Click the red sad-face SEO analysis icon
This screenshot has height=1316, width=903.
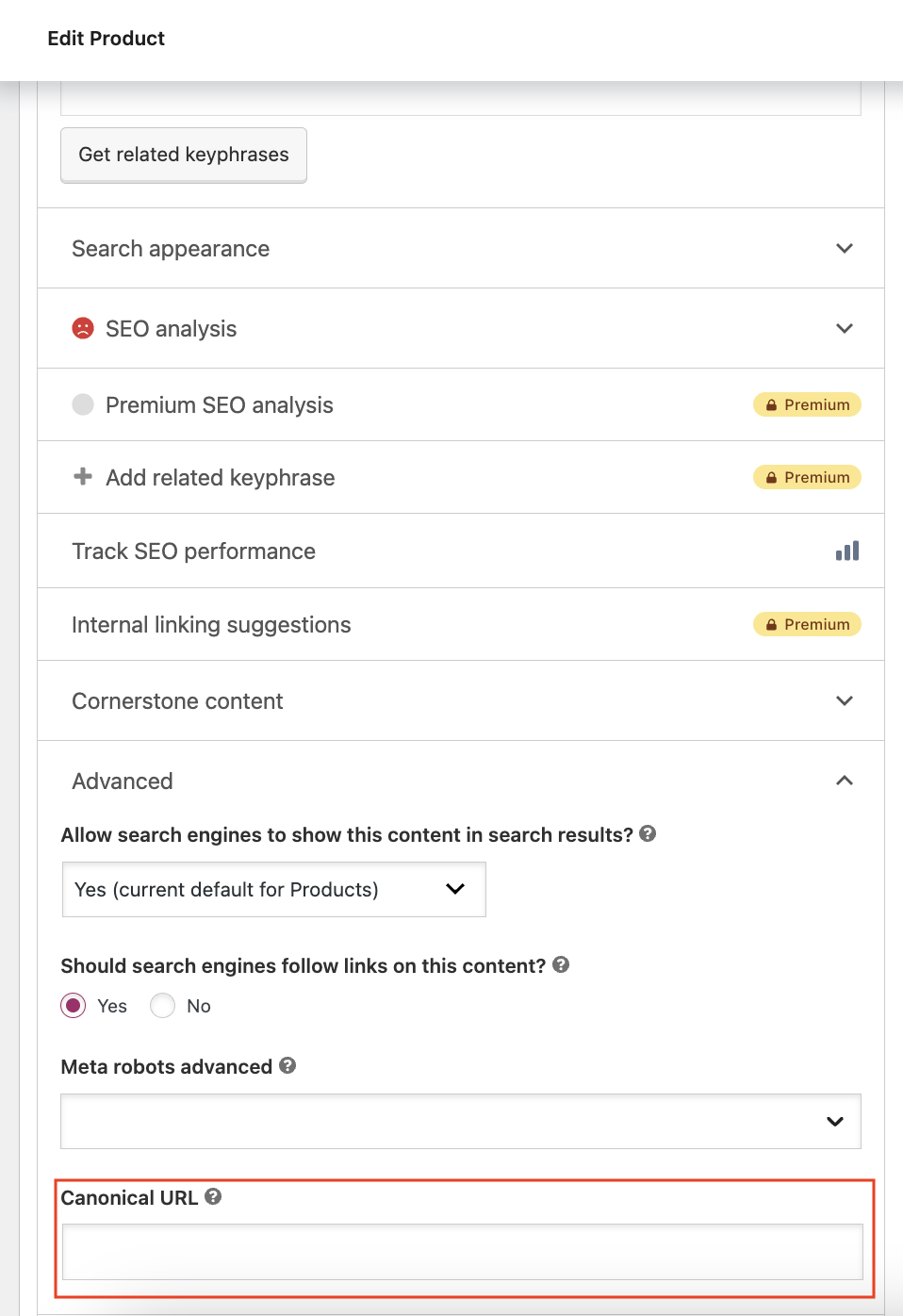tap(83, 328)
